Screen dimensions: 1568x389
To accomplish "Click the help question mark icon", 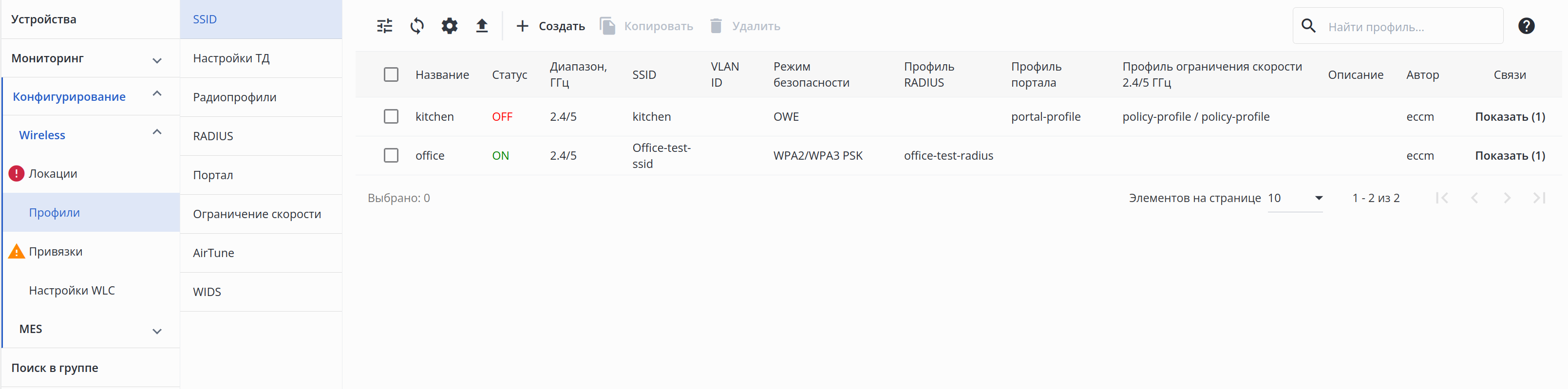I will click(x=1526, y=26).
